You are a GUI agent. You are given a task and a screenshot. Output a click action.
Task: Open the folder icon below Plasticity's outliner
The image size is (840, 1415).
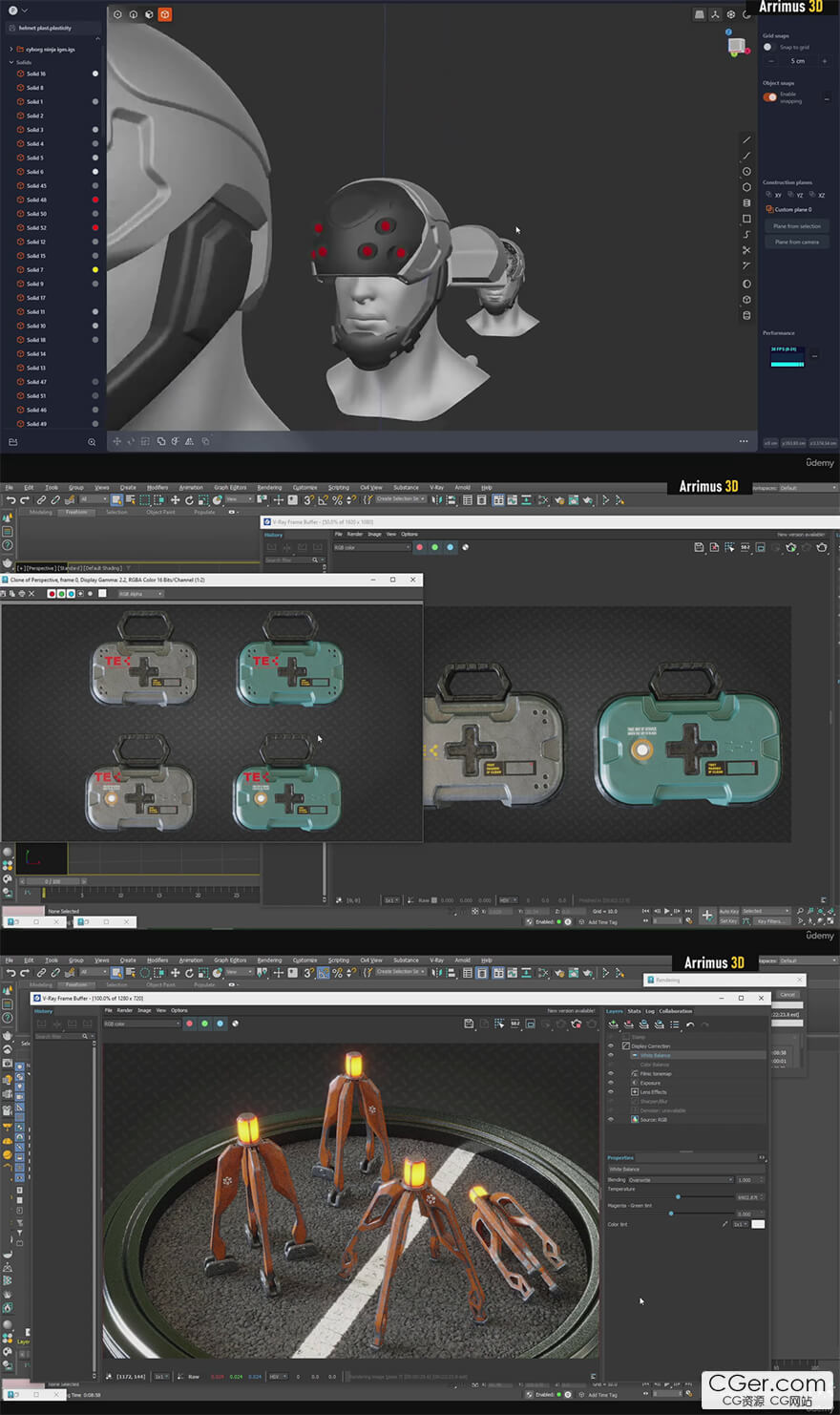(x=12, y=442)
